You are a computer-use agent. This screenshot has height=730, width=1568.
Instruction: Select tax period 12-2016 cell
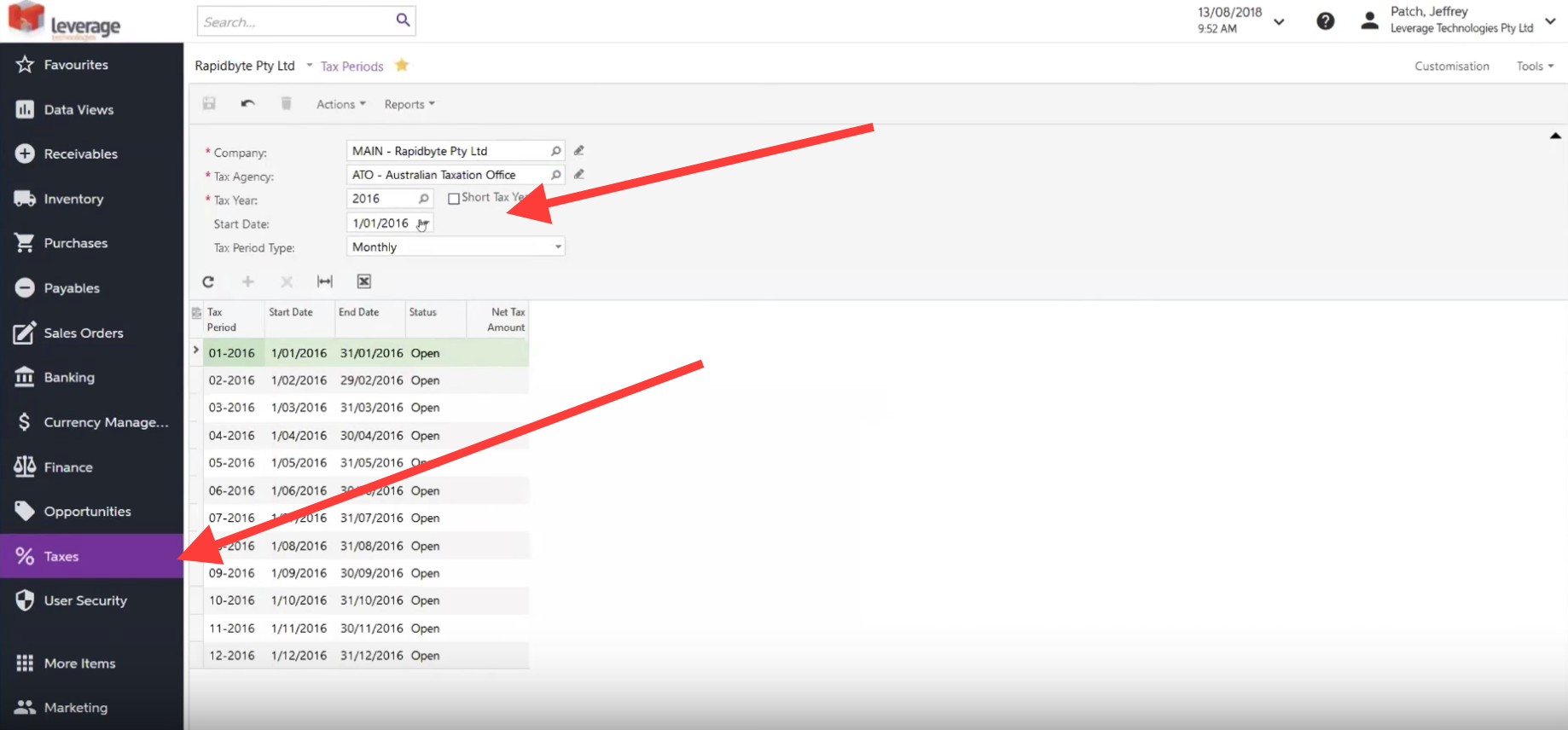click(x=232, y=656)
